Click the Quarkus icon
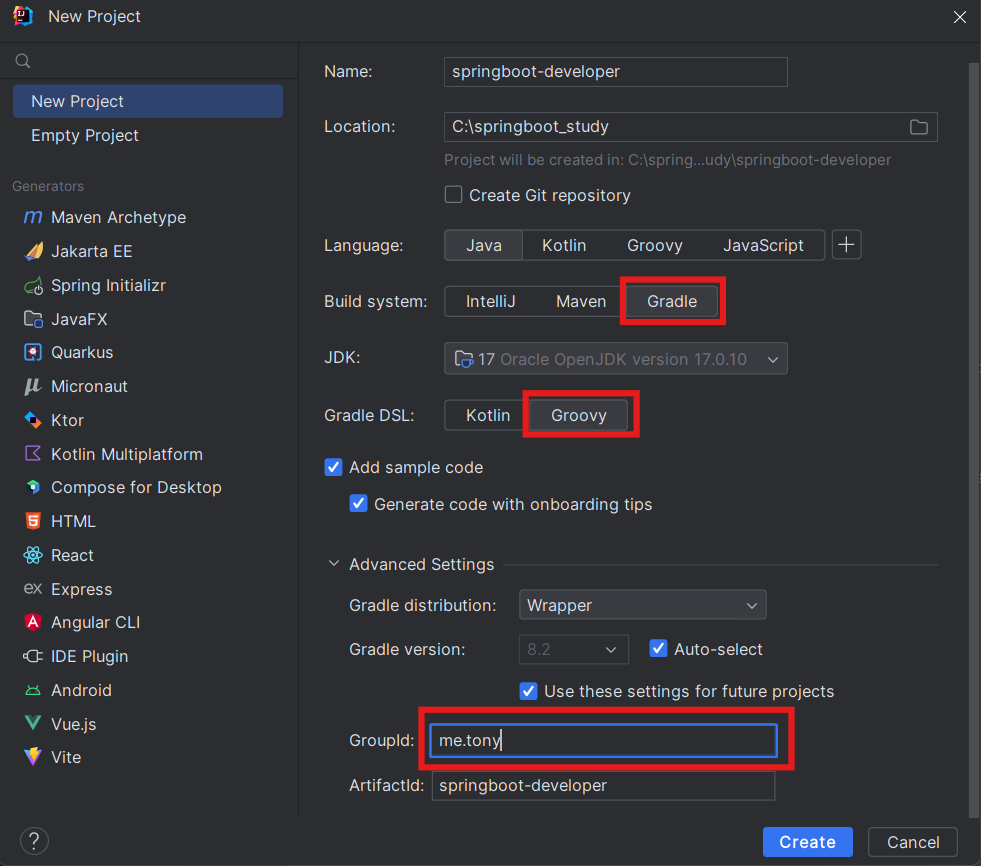 pyautogui.click(x=33, y=352)
